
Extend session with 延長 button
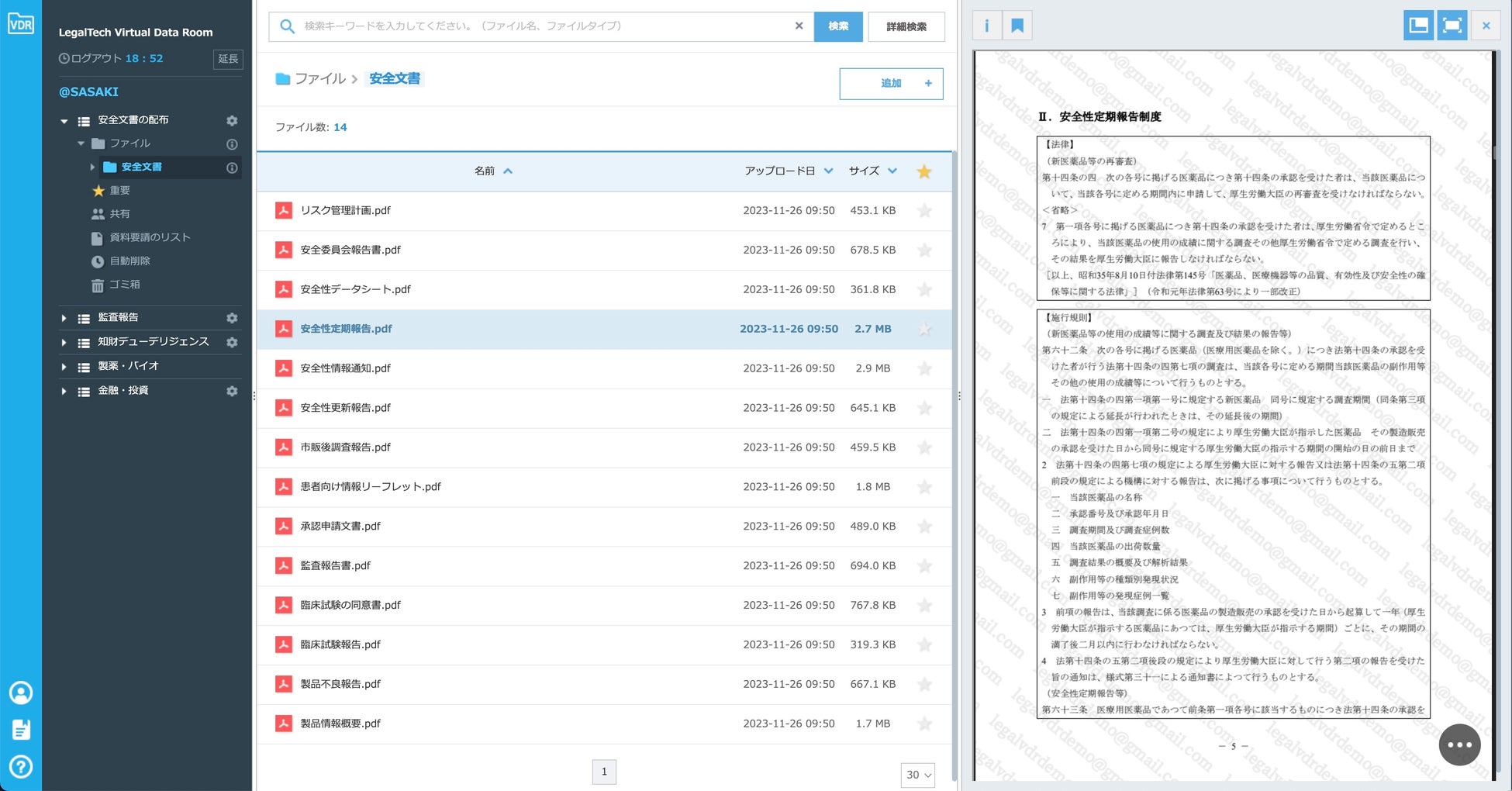(228, 59)
